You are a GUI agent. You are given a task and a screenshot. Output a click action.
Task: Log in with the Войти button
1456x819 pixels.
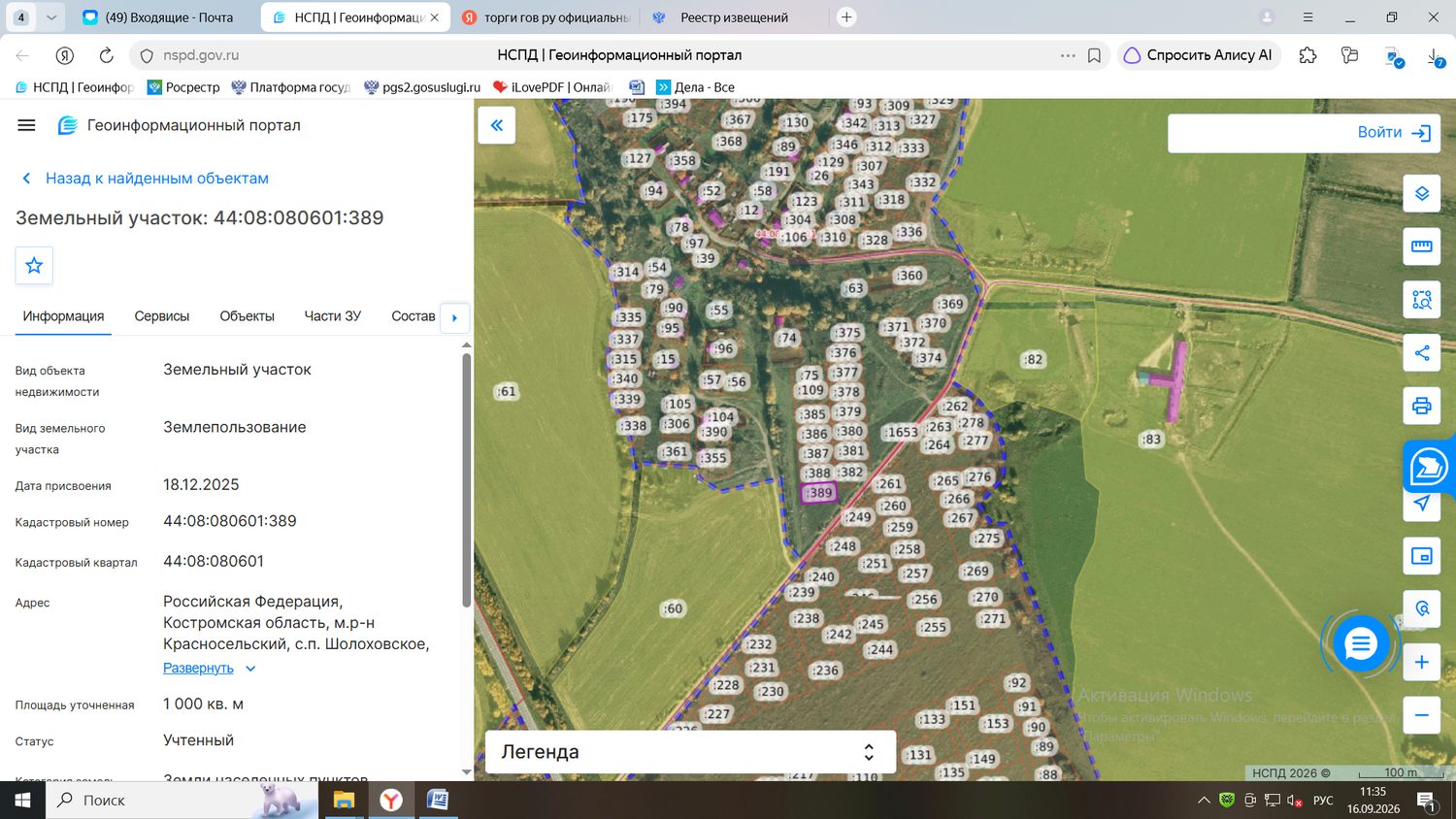1394,133
